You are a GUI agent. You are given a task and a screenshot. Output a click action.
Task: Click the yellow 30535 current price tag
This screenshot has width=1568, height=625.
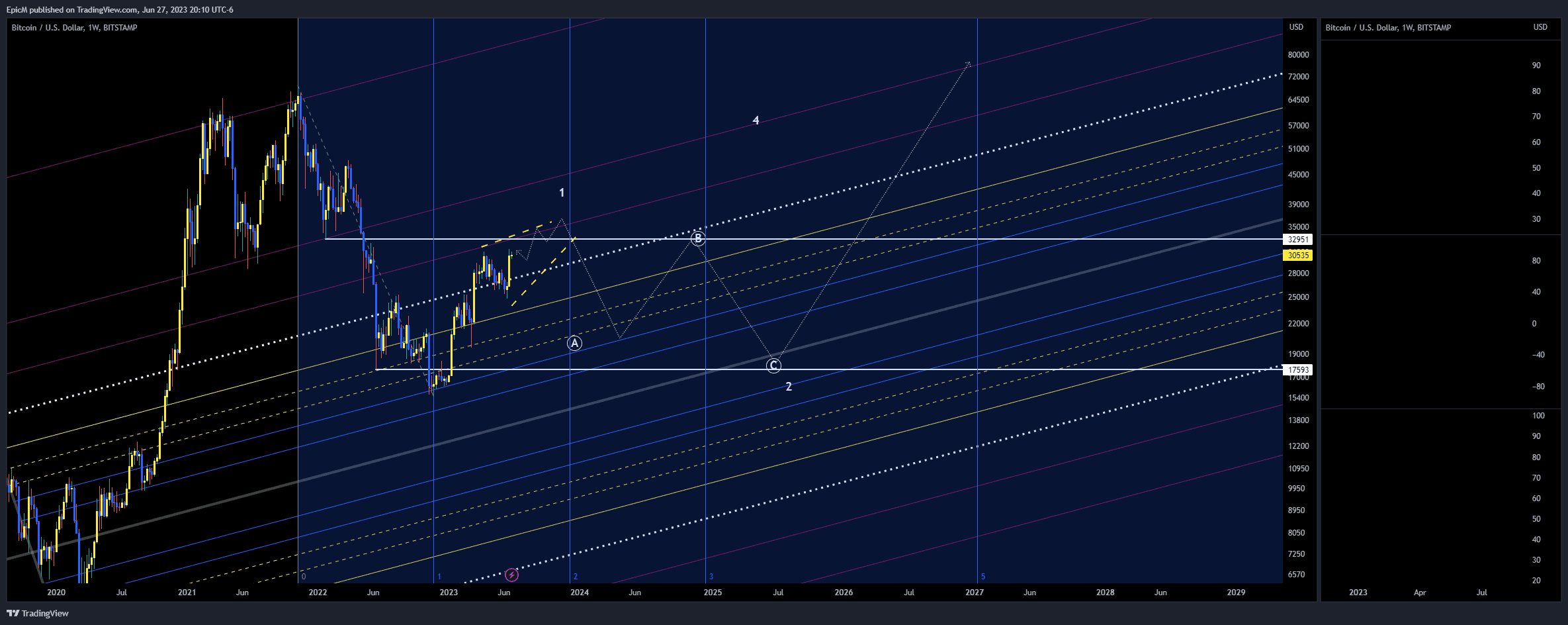(x=1298, y=256)
